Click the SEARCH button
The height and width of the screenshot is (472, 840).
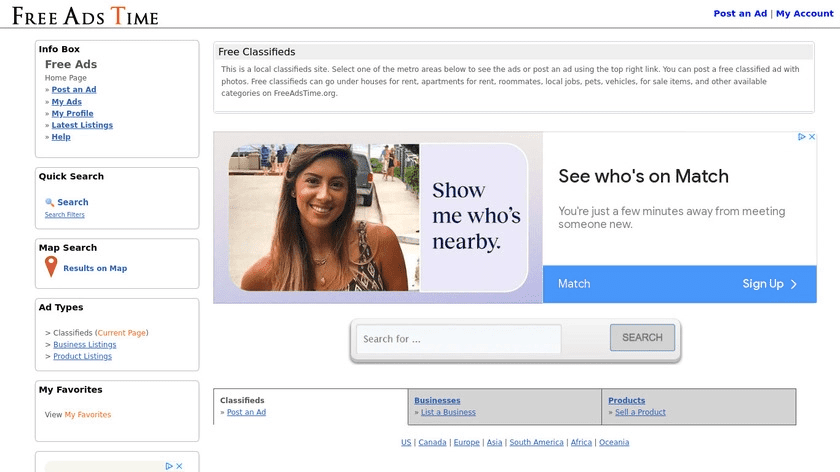(642, 338)
